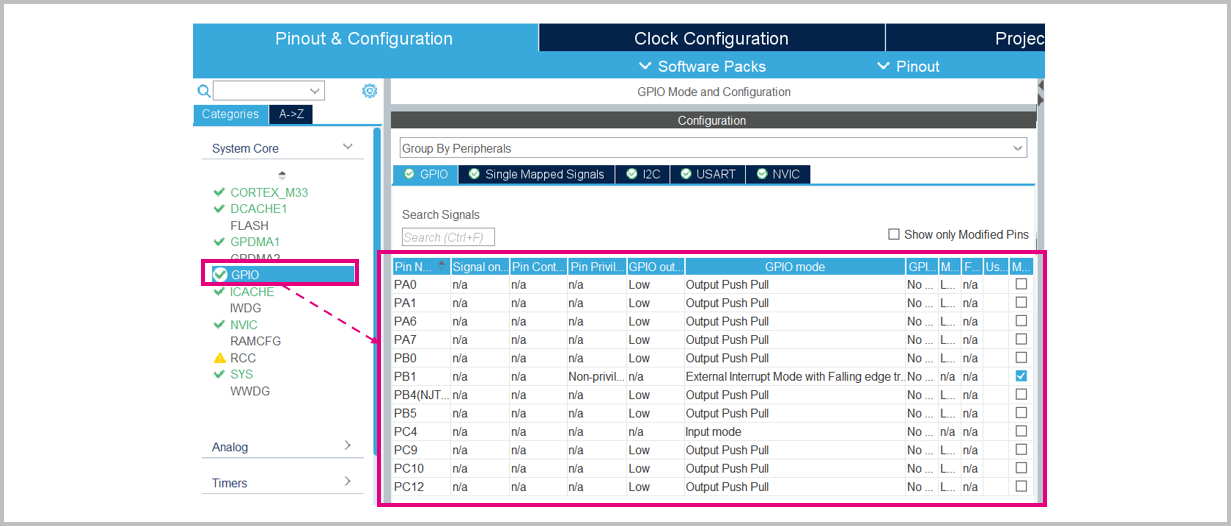This screenshot has height=526, width=1231.
Task: Select DCACHE1 in the list
Action: 259,209
